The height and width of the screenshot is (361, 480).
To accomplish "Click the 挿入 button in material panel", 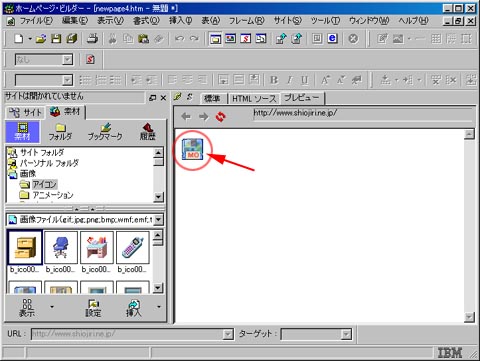I will click(x=134, y=308).
